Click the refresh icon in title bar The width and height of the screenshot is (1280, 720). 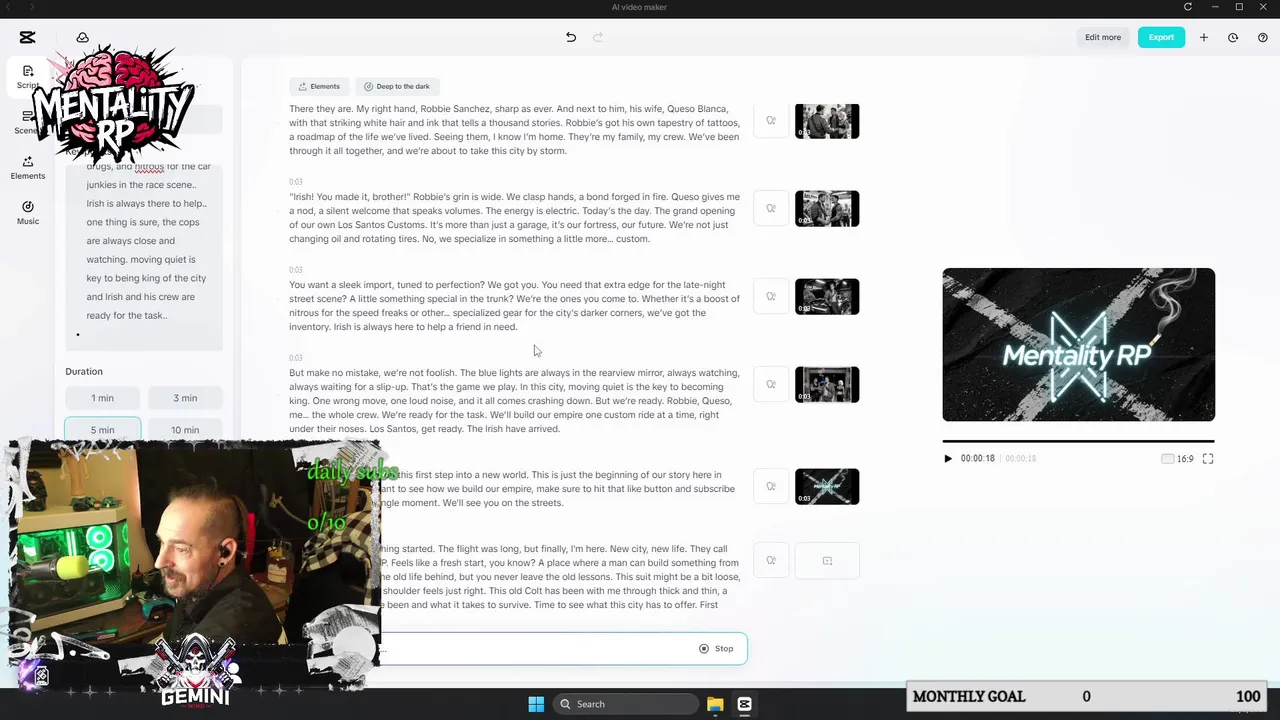pos(1188,7)
